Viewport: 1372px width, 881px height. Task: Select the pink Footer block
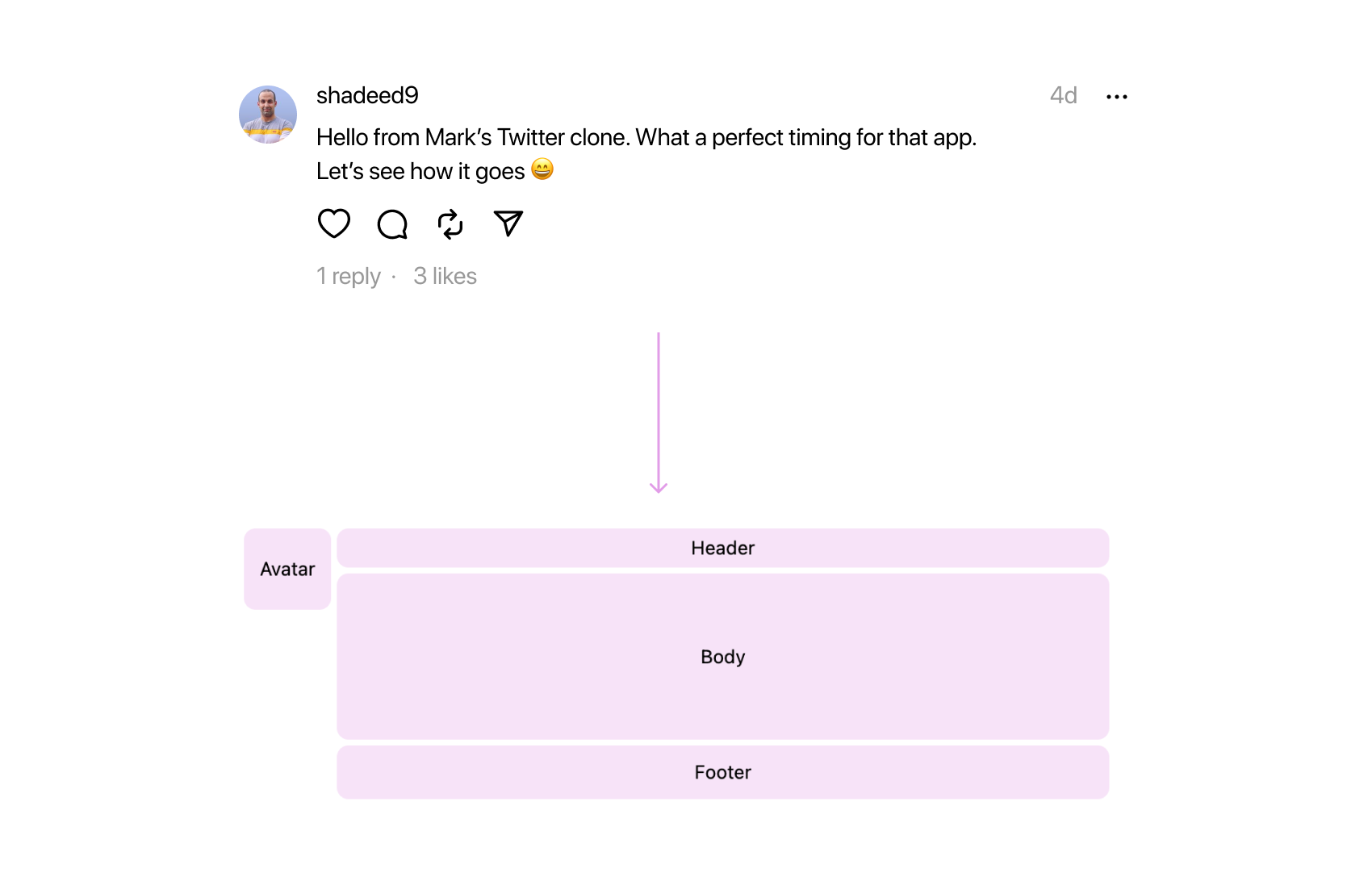click(722, 772)
